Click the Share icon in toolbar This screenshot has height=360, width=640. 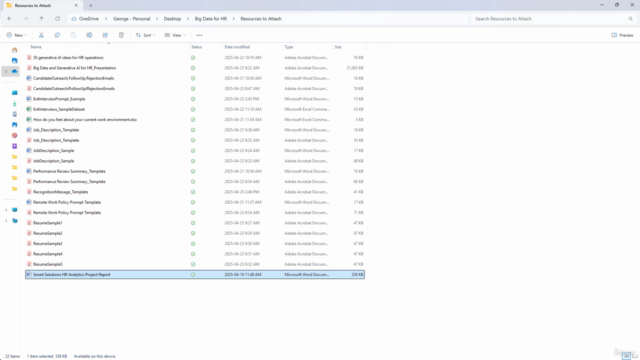(105, 35)
